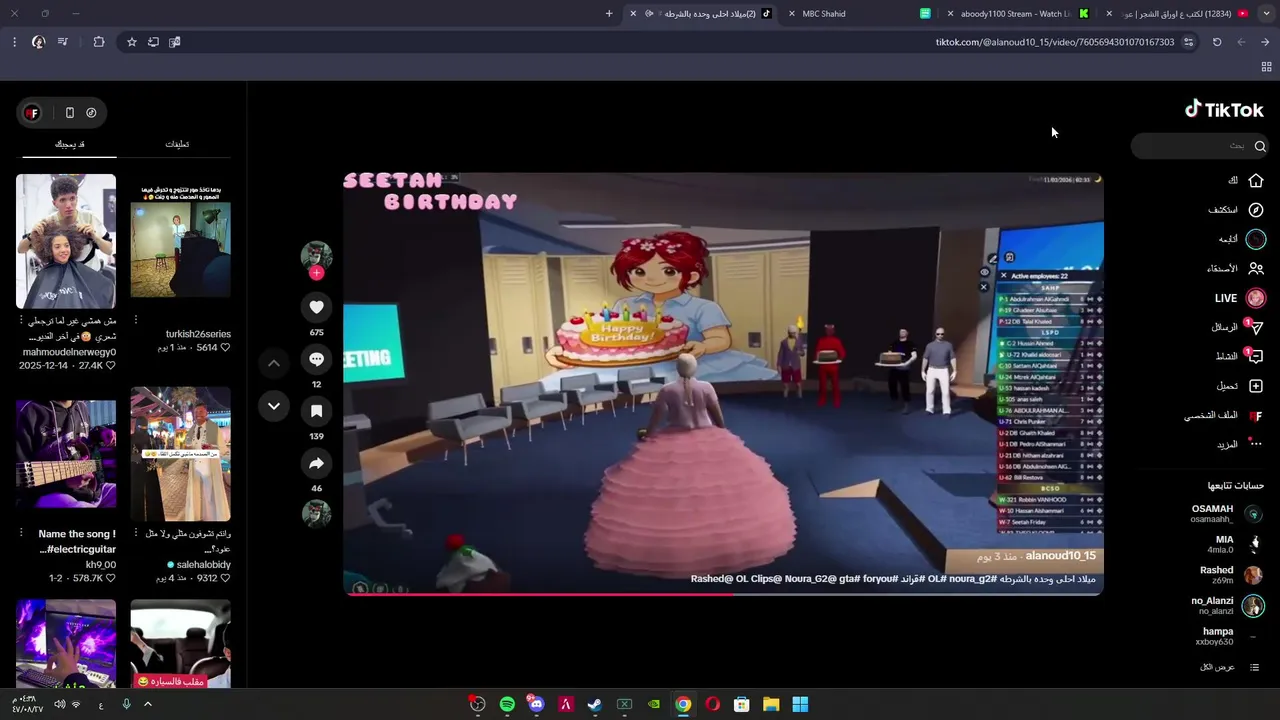Open options for the mahmoudelnerwegy0 video card
This screenshot has height=720, width=1280.
click(22, 320)
